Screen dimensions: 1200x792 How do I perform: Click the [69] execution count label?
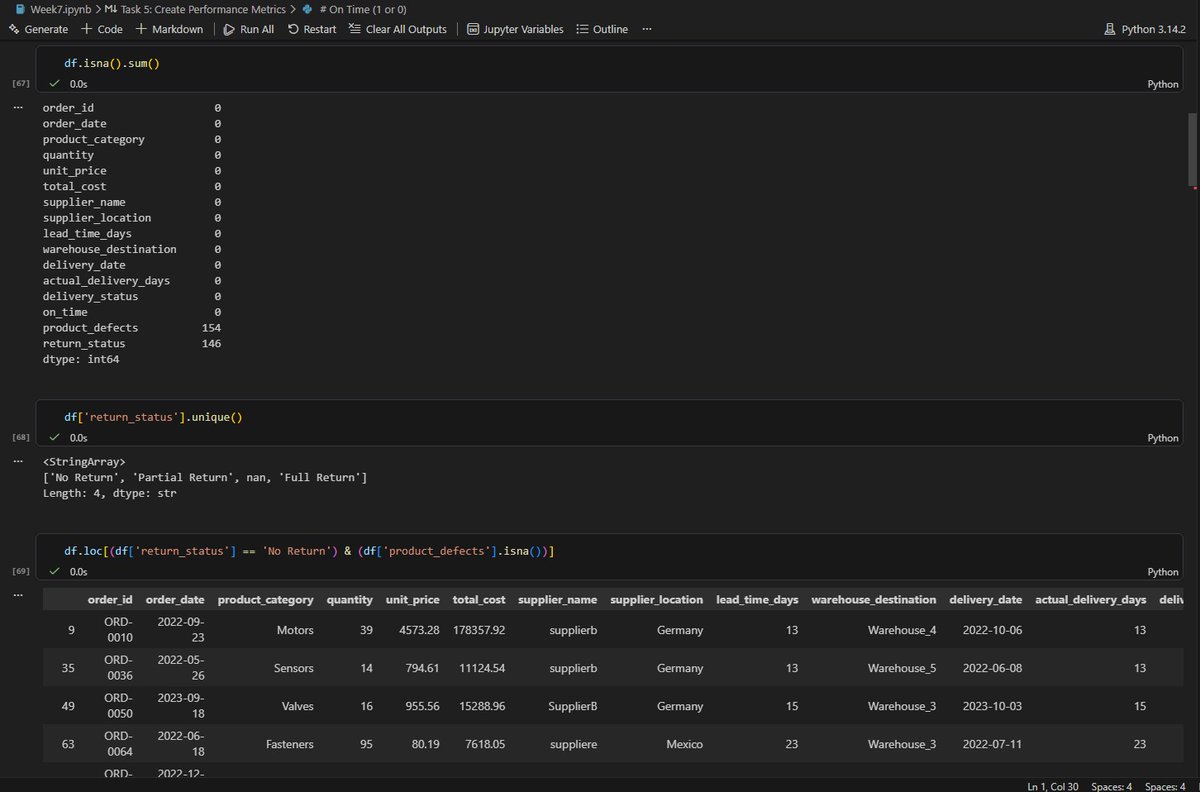(21, 571)
